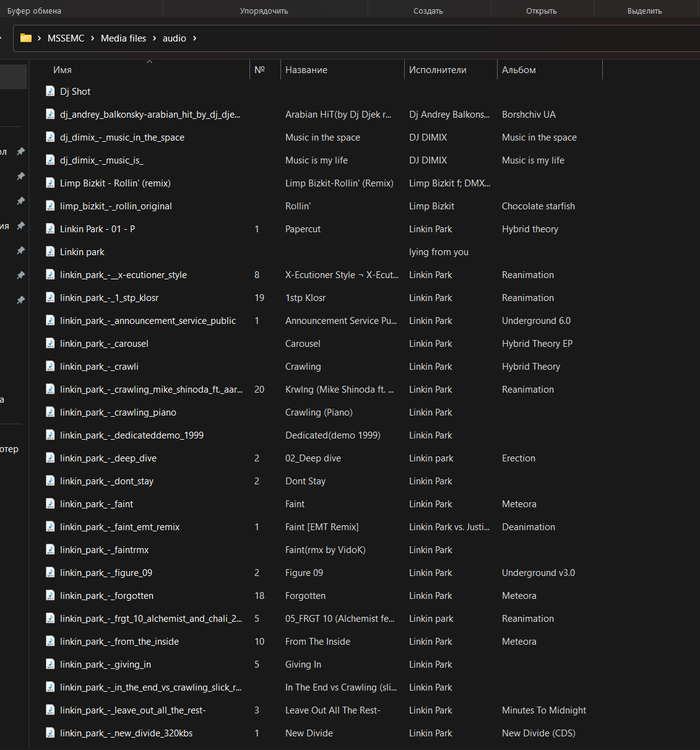Click file icon of Linkin Park - 01 - P
The image size is (700, 750).
(x=50, y=229)
